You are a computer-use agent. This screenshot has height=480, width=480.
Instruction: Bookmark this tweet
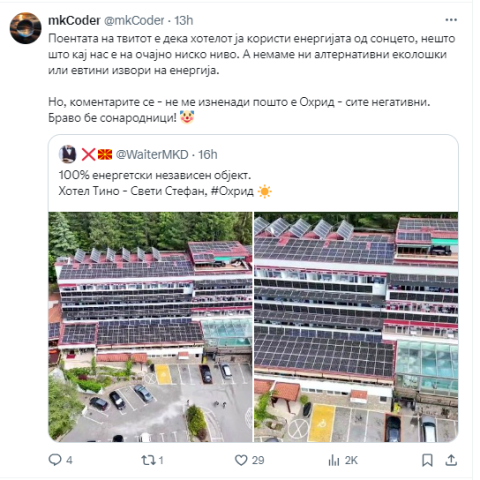click(x=427, y=460)
